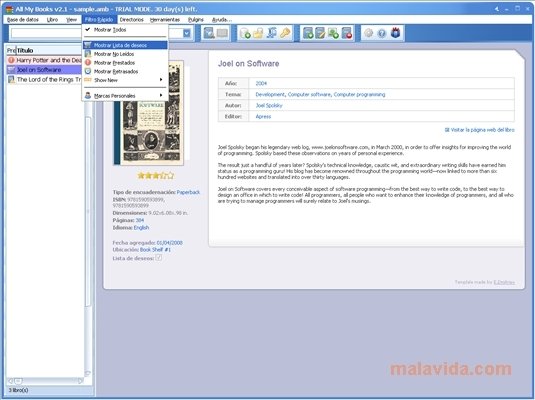Select Mostrar No Leídos filter
Viewport: 535px width, 400px height.
point(125,54)
